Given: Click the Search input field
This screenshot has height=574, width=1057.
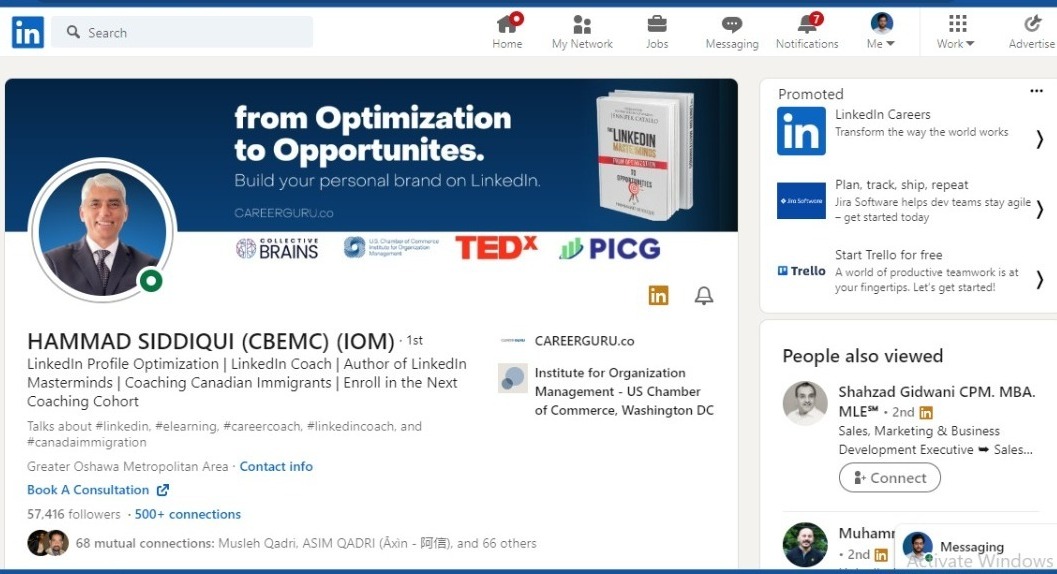Looking at the screenshot, I should tap(182, 32).
